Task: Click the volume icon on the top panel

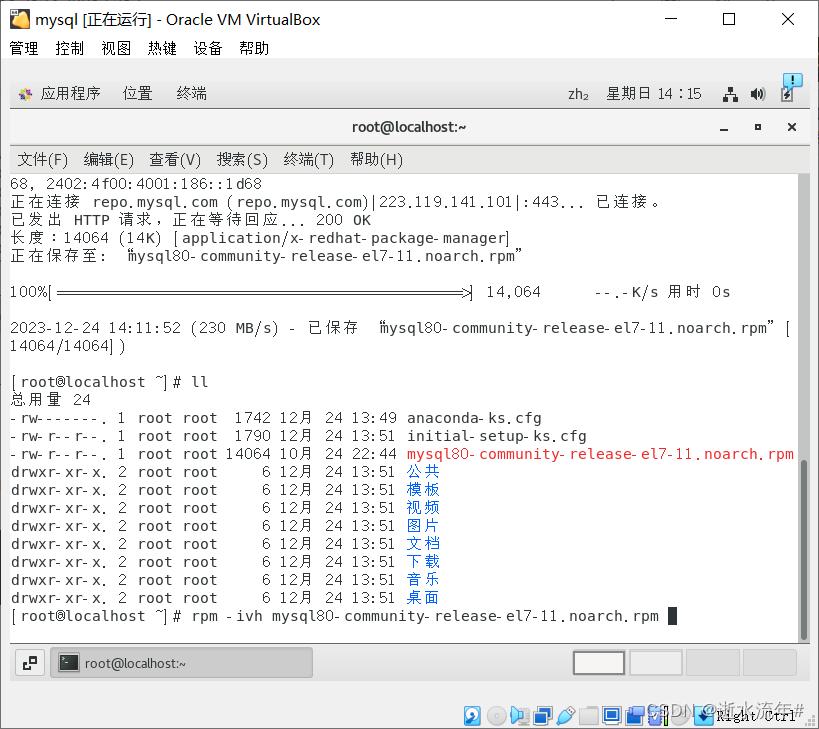Action: coord(757,93)
